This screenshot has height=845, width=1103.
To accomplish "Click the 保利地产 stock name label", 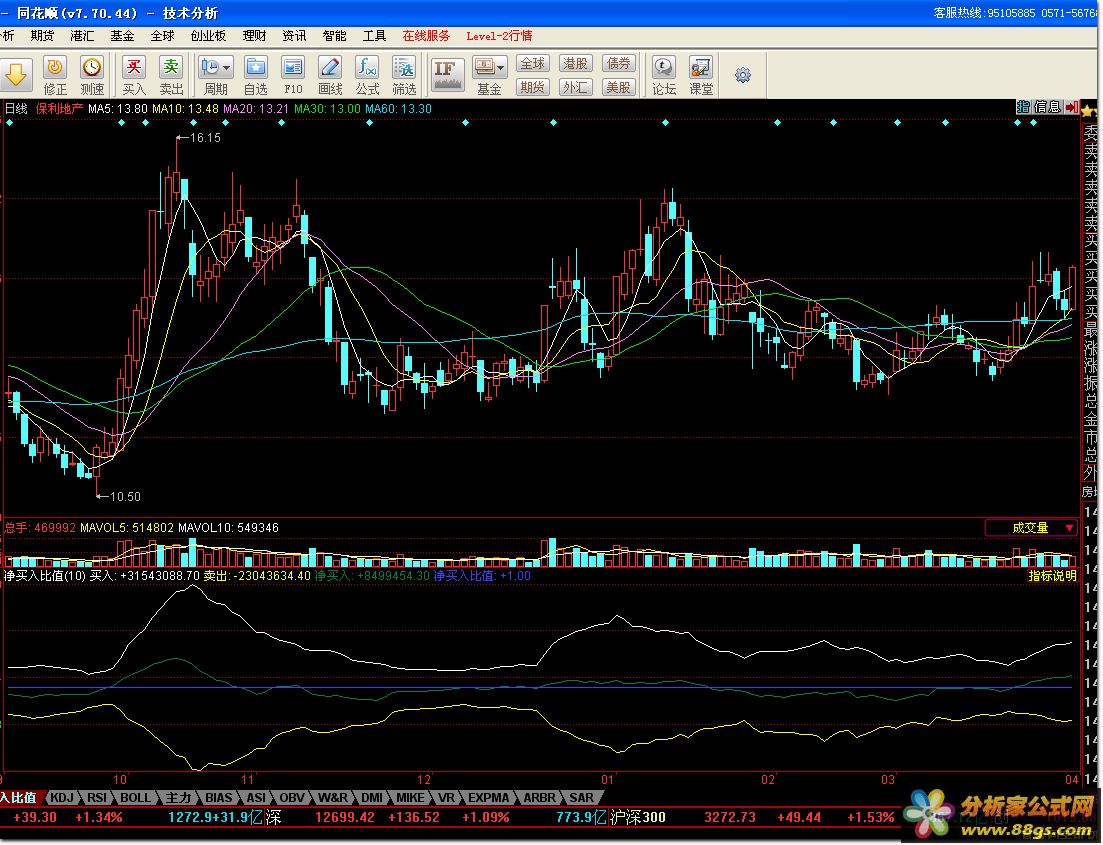I will pyautogui.click(x=59, y=108).
